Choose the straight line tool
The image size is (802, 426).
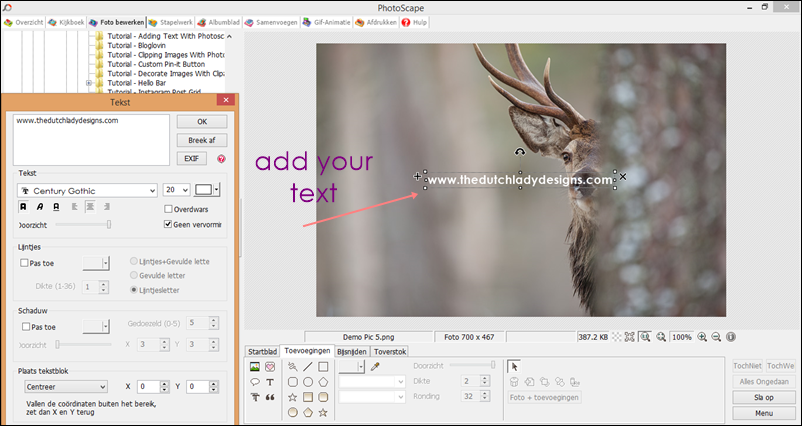click(x=308, y=367)
